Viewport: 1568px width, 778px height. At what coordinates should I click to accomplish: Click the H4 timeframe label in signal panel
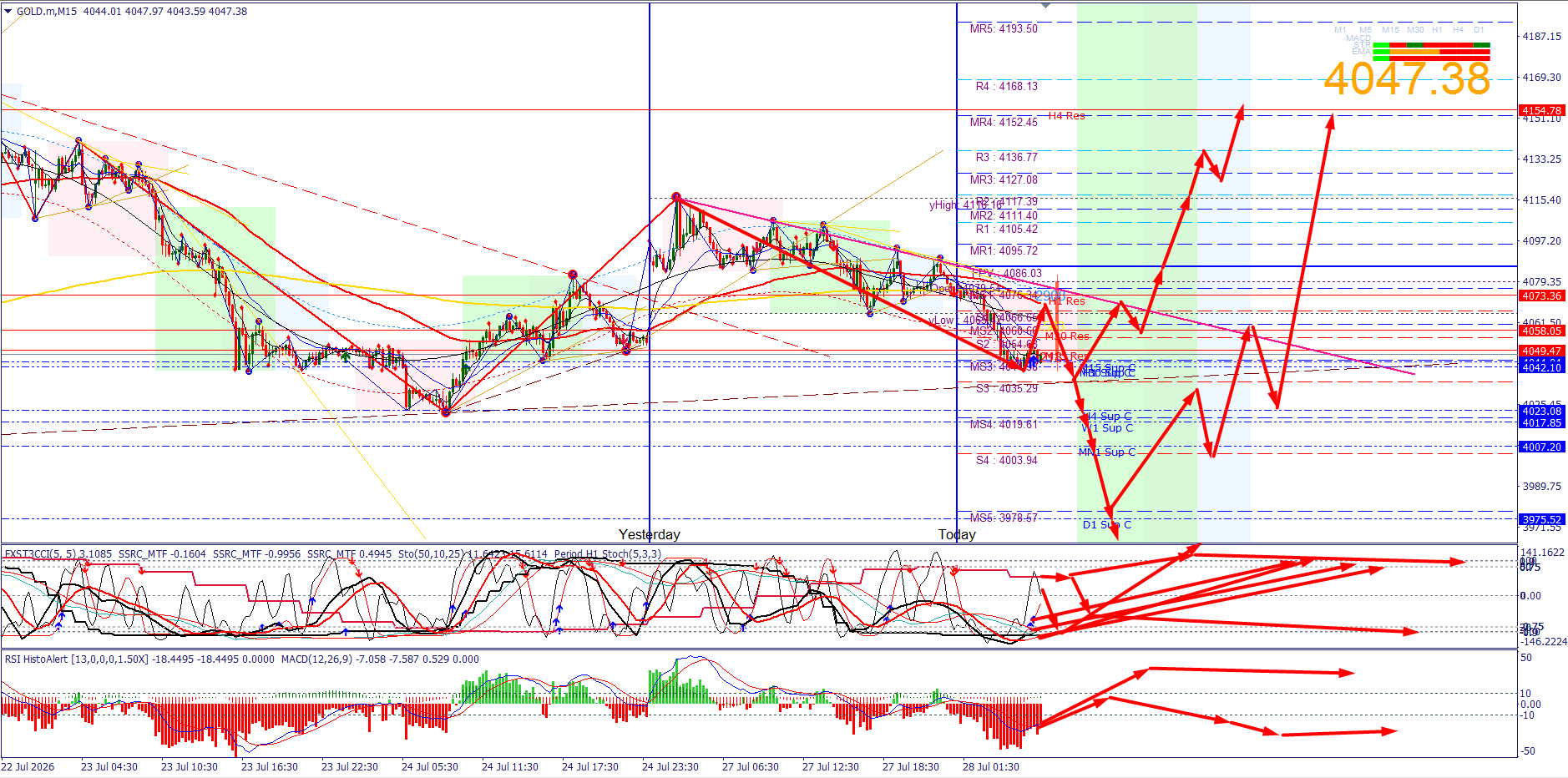click(x=1458, y=30)
